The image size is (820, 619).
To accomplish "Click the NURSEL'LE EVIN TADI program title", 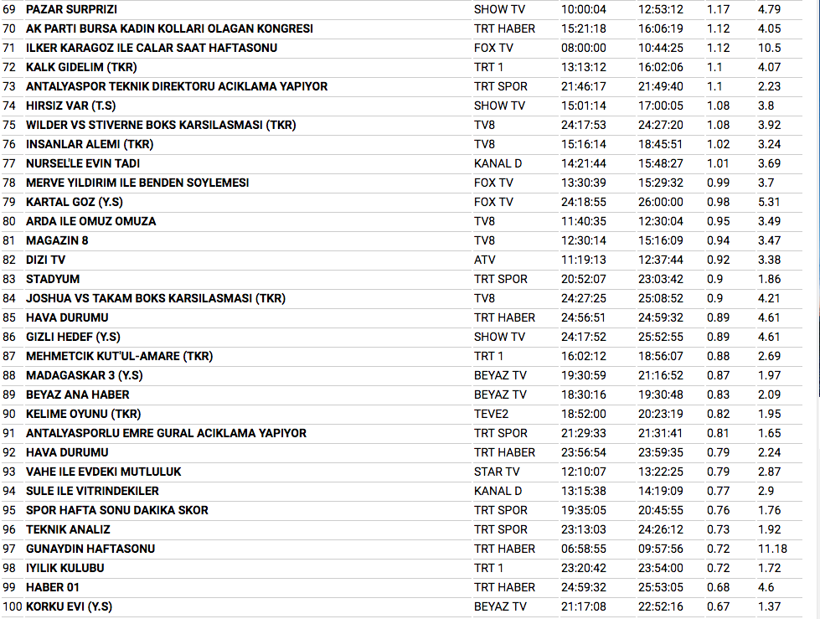I will 82,164.
